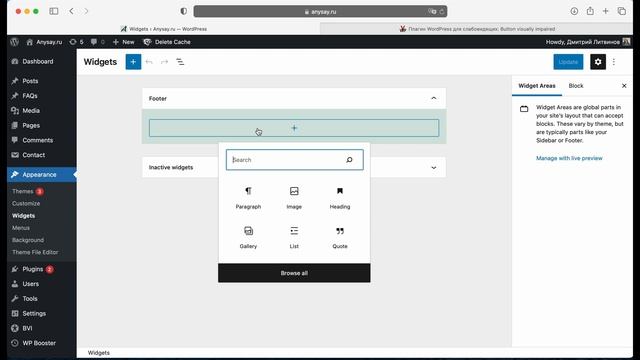Open the List View icon
640x360 pixels.
pyautogui.click(x=180, y=62)
